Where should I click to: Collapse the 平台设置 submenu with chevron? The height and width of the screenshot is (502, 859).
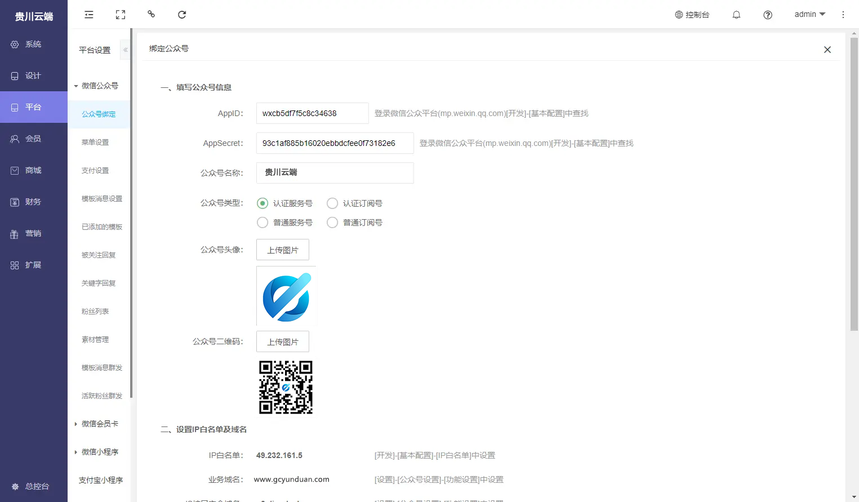coord(125,50)
